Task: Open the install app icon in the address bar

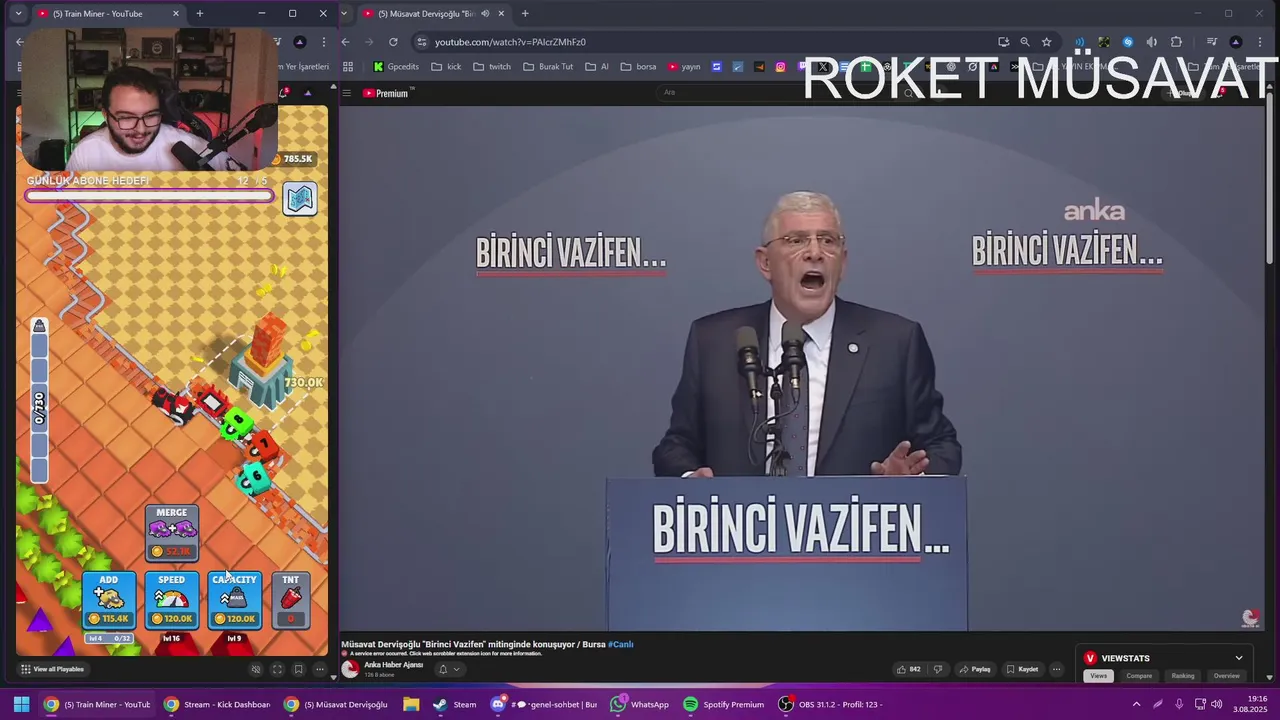Action: (1003, 42)
